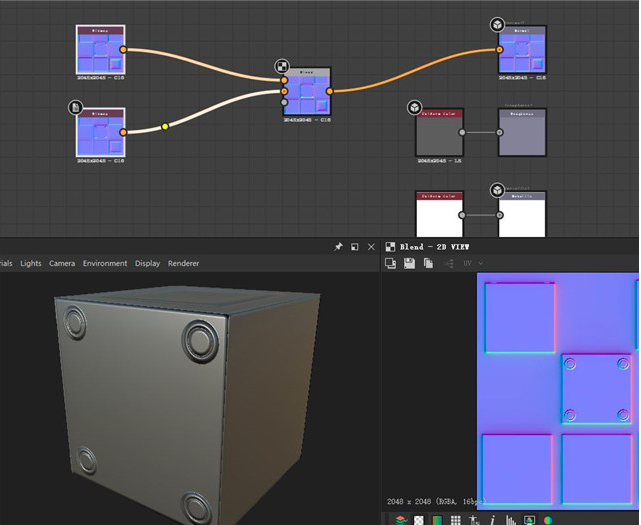Open the Lights menu
Screen dimensions: 641x525
(x=31, y=263)
